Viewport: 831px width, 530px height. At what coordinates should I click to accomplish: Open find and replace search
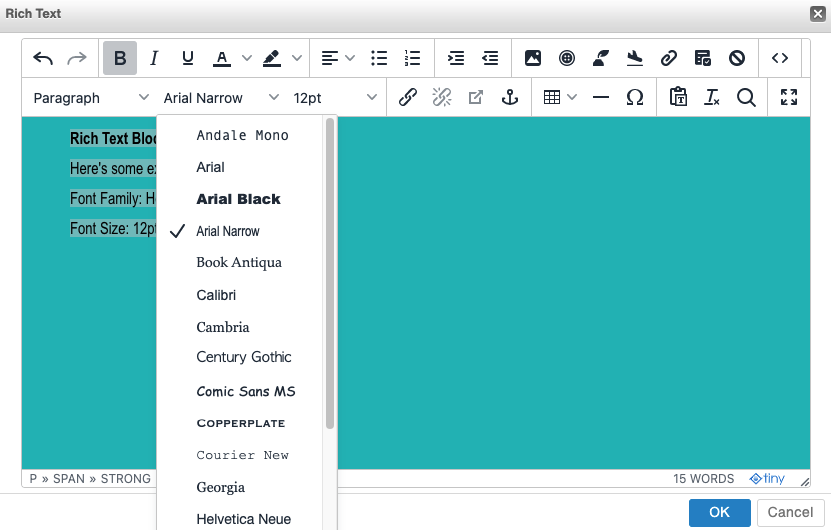(746, 98)
